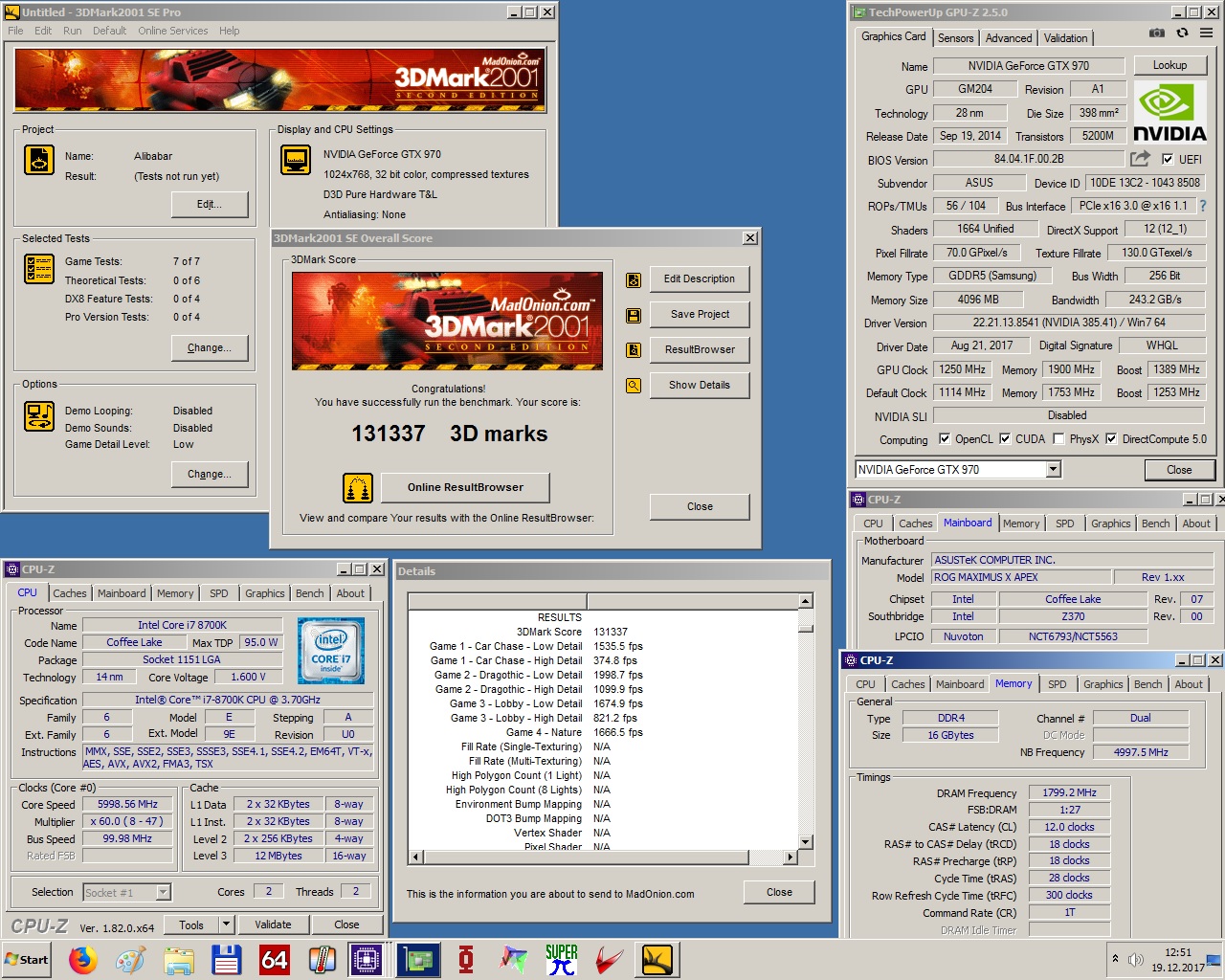The width and height of the screenshot is (1225, 980).
Task: Open the Bench tab in Mainboard CPU-Z window
Action: [1155, 523]
